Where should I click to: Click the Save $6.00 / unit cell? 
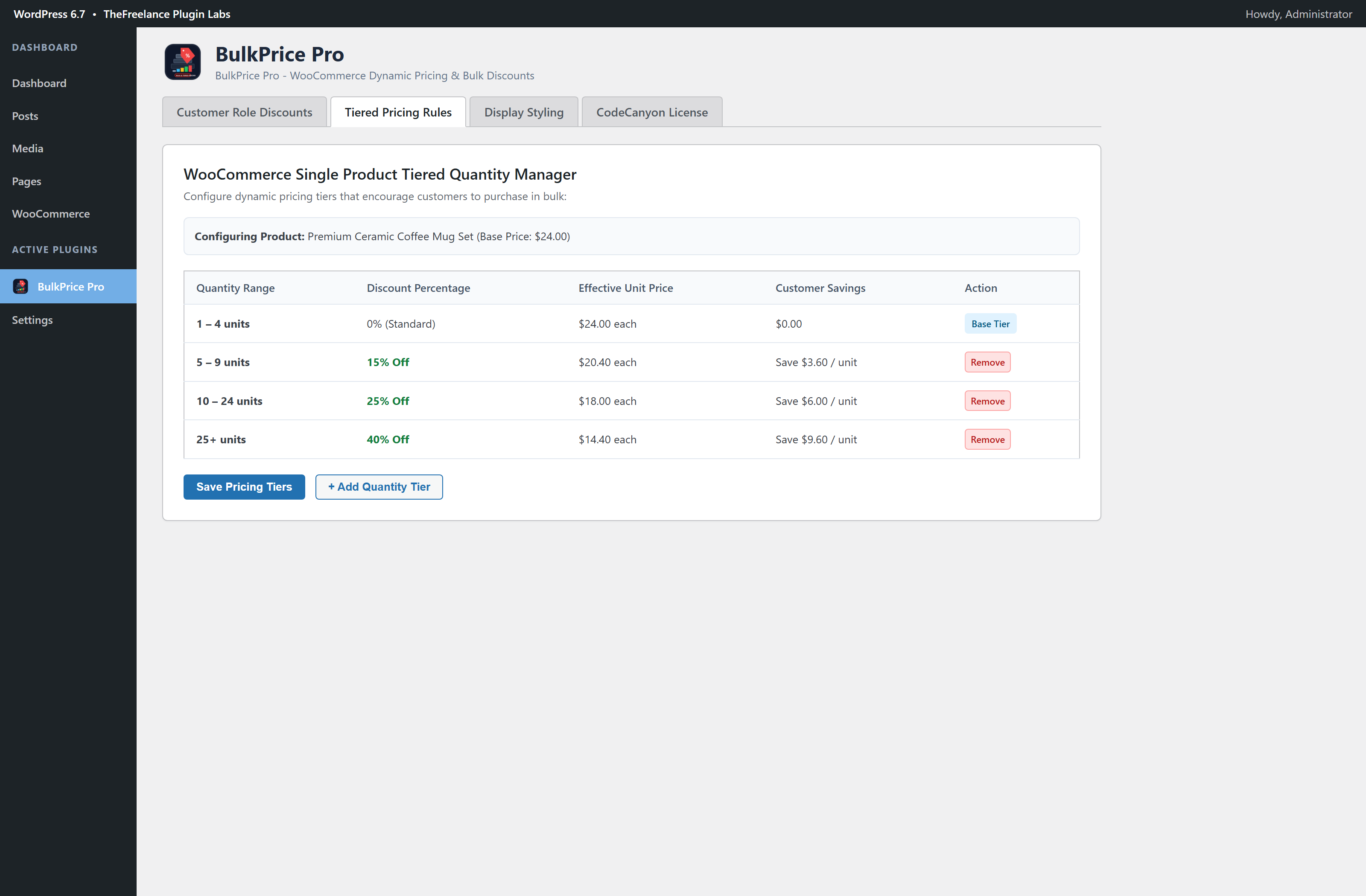point(816,401)
